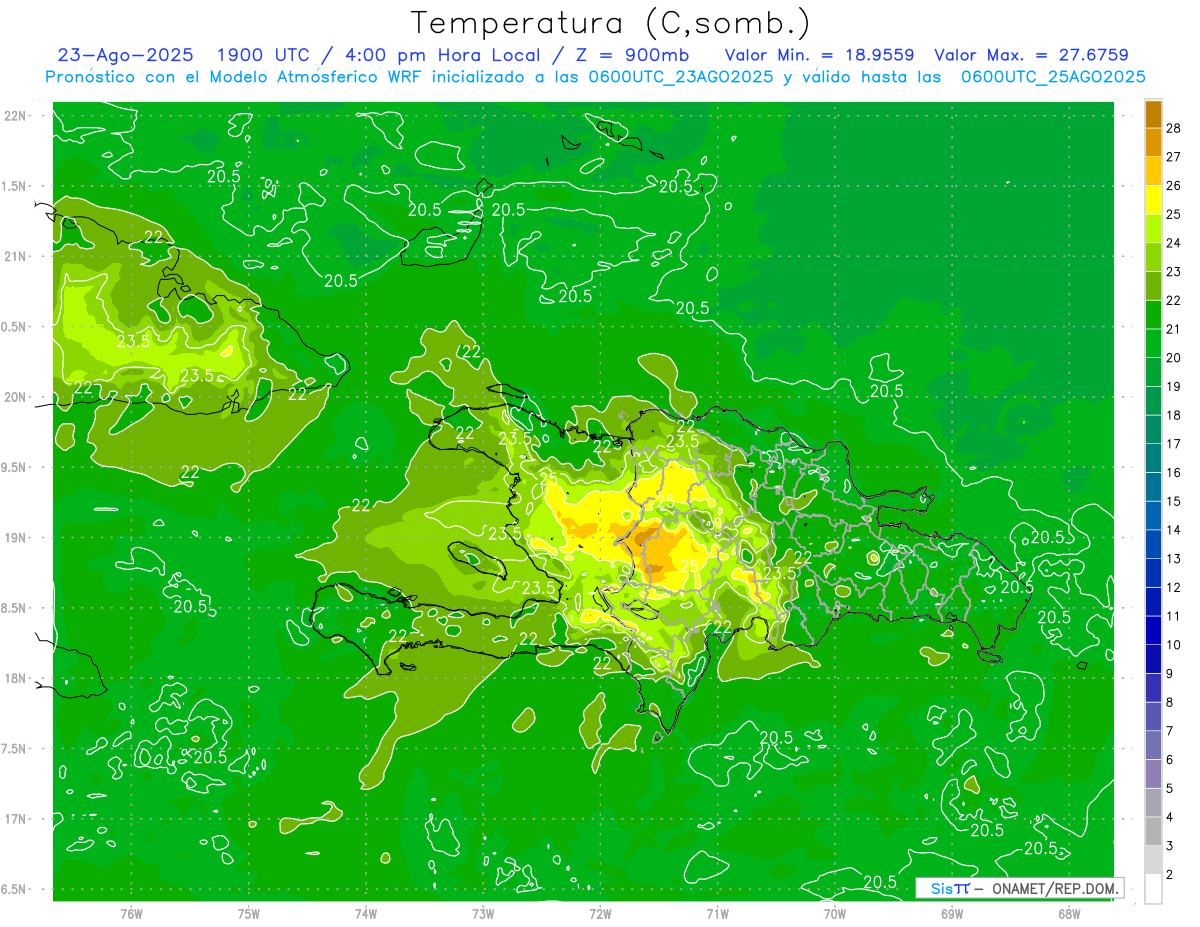Click color scale value '12'
This screenshot has height=927, width=1200.
[1173, 587]
